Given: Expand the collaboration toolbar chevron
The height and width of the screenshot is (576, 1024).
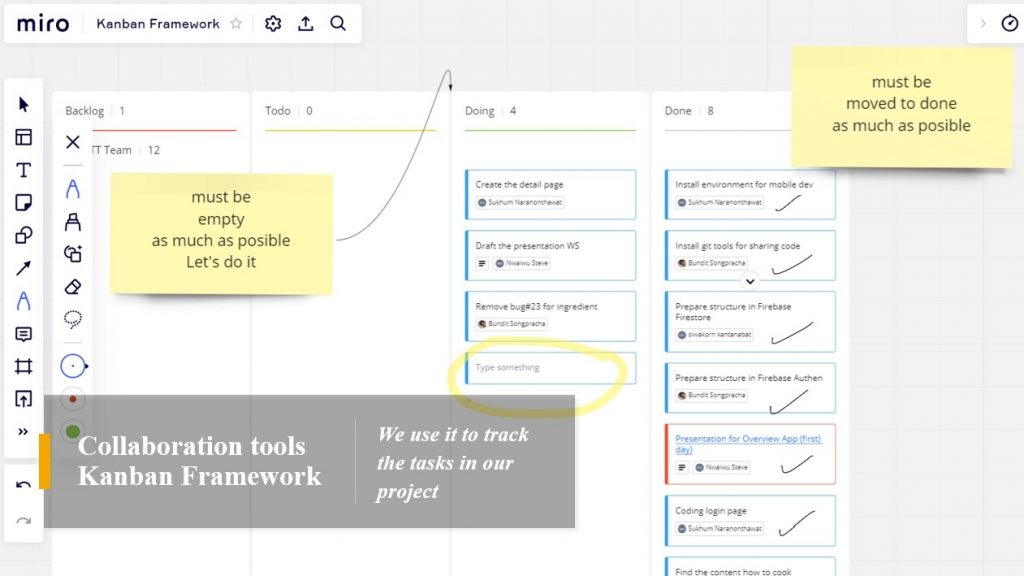Looking at the screenshot, I should point(983,24).
